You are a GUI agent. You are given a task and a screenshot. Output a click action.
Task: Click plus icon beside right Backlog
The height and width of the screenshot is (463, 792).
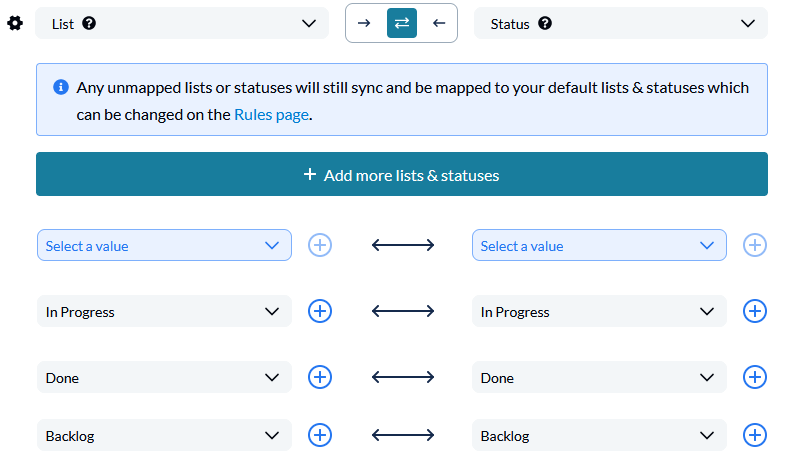pos(755,435)
